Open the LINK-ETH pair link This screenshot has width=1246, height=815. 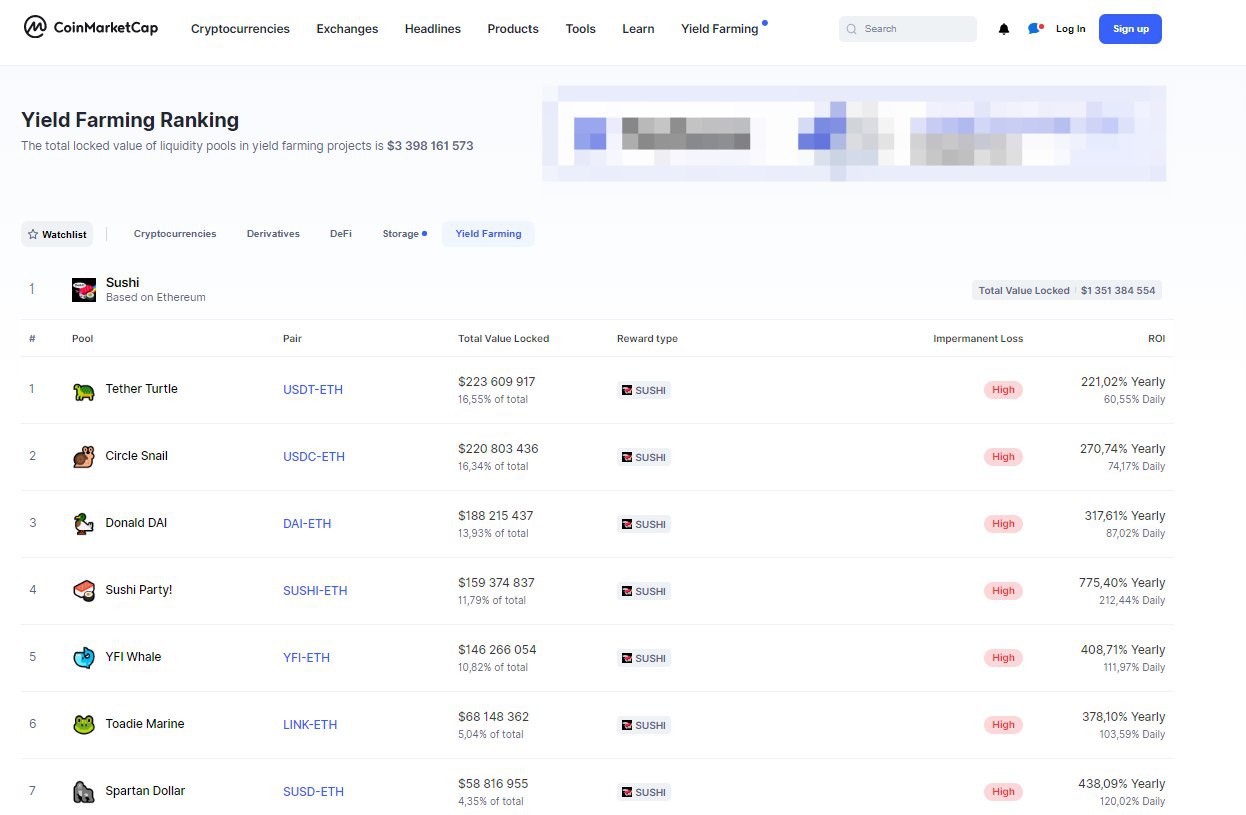click(310, 725)
